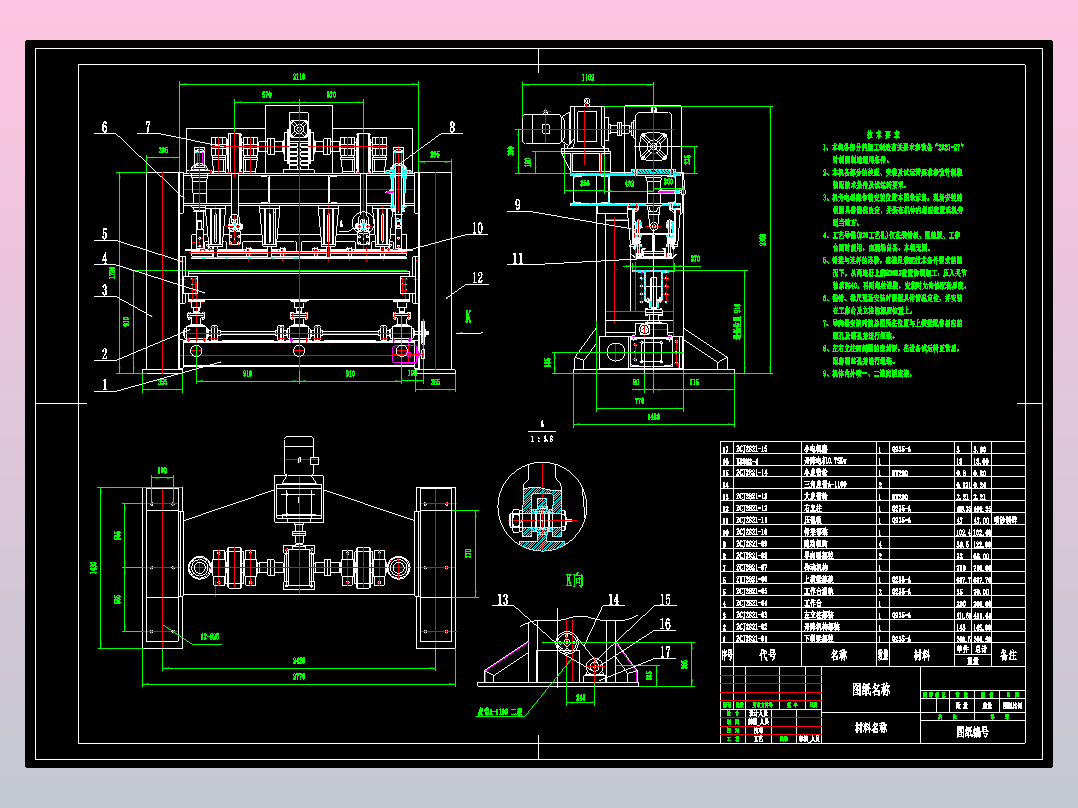Click the motor in the top plan view
The width and height of the screenshot is (1078, 808).
pos(299,456)
